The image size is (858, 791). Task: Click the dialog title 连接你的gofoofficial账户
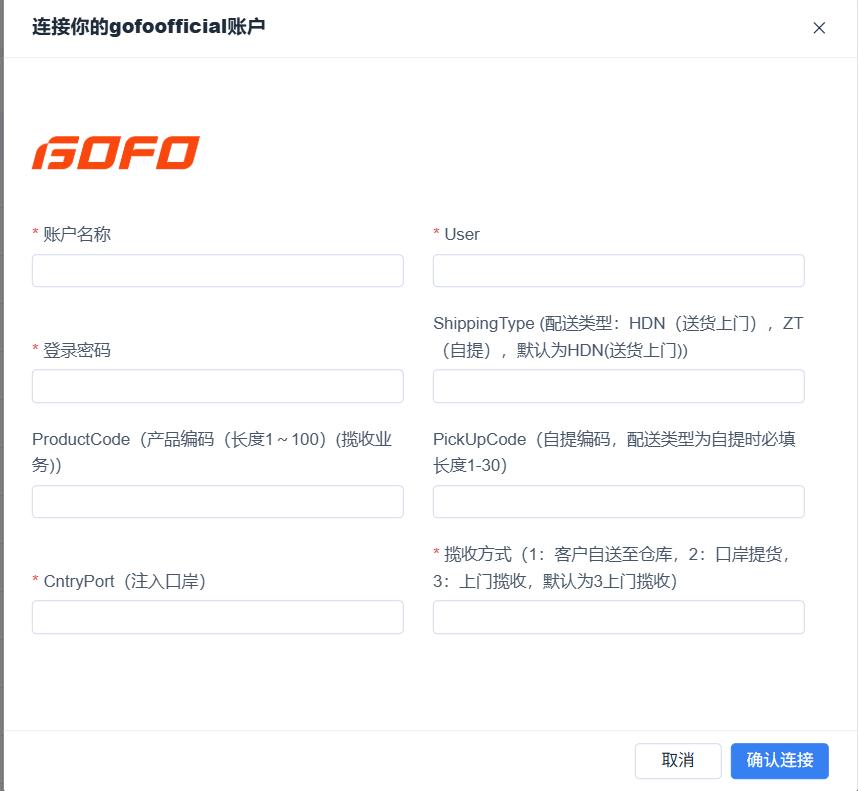[x=148, y=27]
